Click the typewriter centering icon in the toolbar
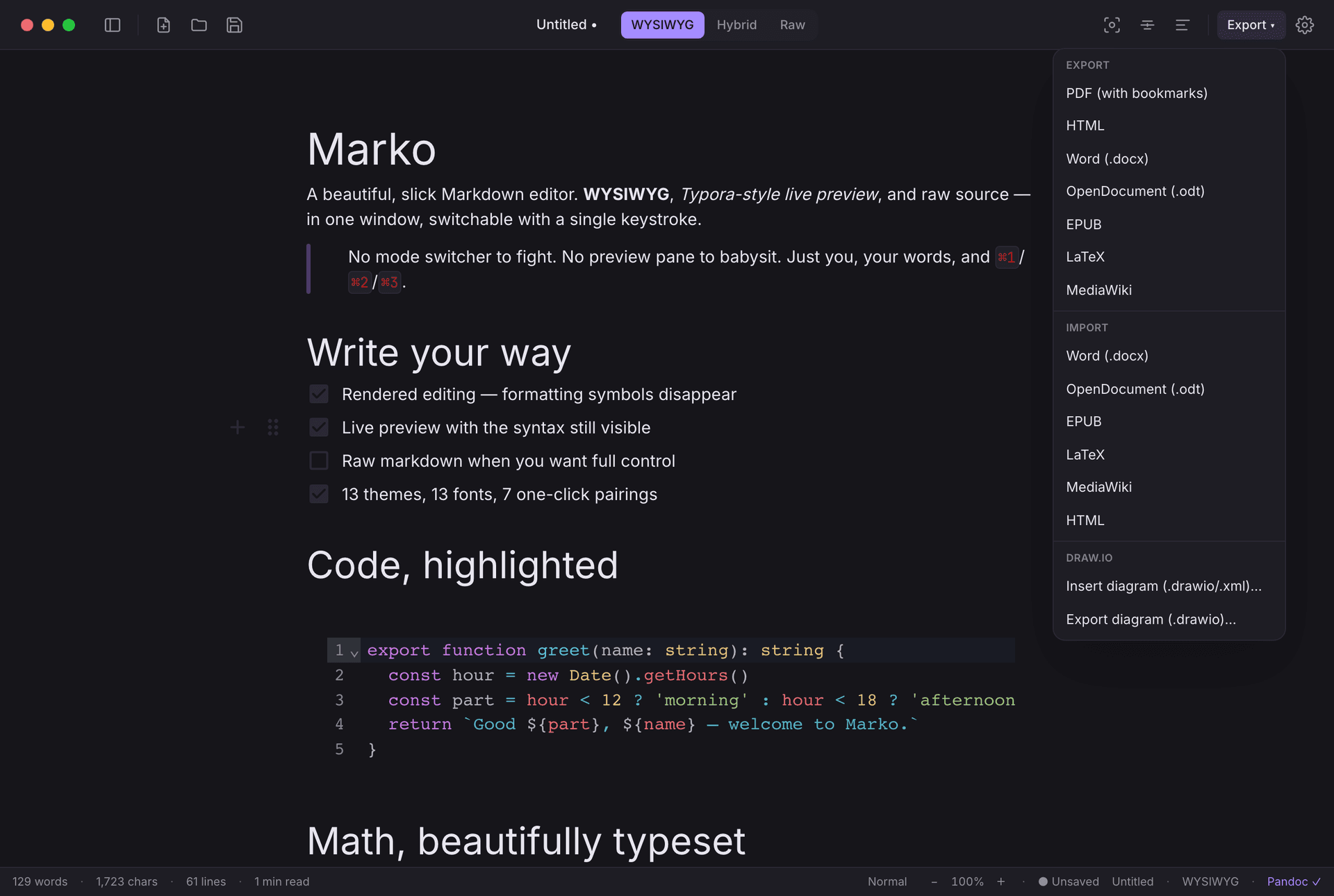Viewport: 1334px width, 896px height. [1147, 25]
